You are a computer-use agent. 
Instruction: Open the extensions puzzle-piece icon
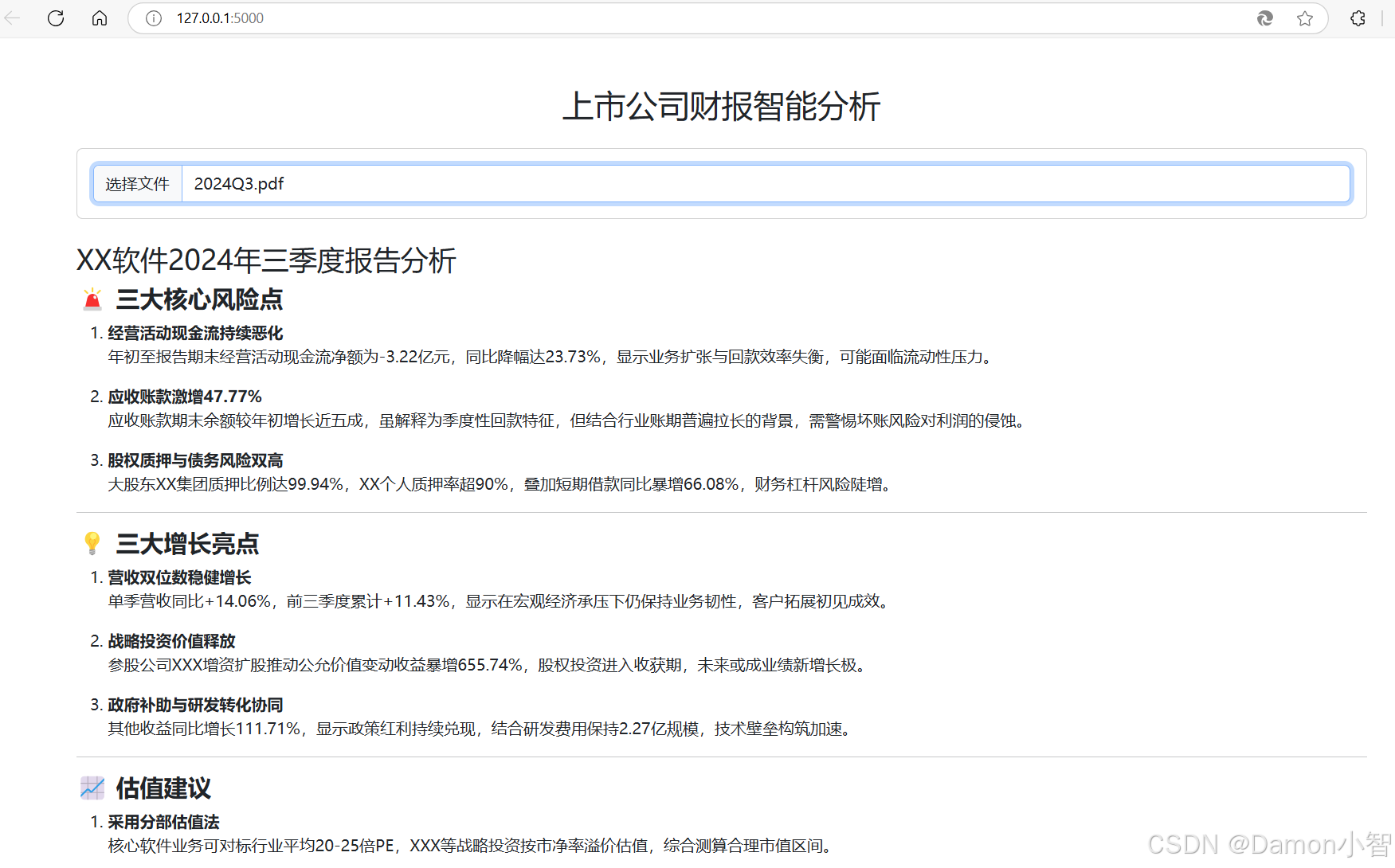(1357, 18)
